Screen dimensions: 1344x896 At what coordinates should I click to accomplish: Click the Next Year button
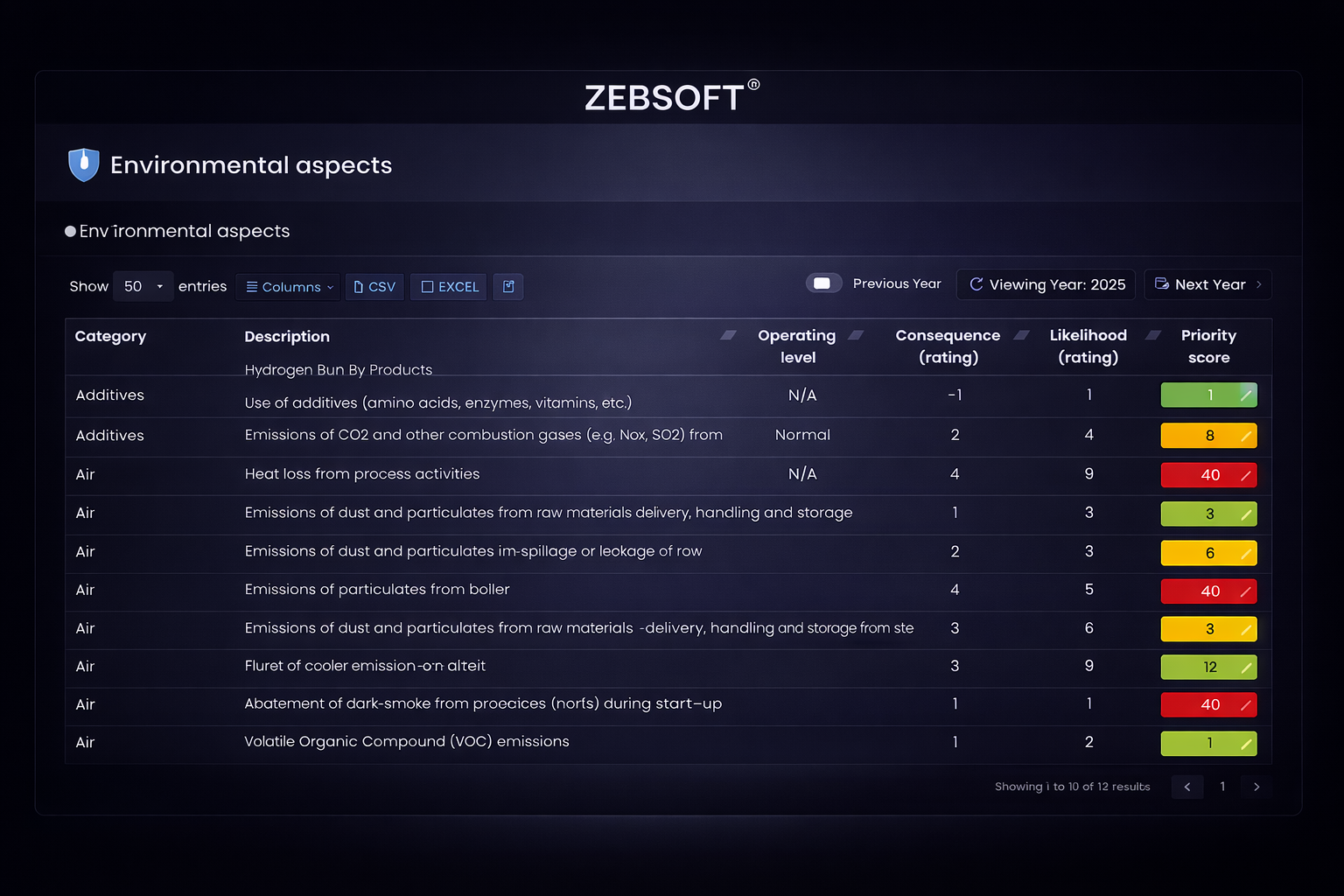point(1207,284)
